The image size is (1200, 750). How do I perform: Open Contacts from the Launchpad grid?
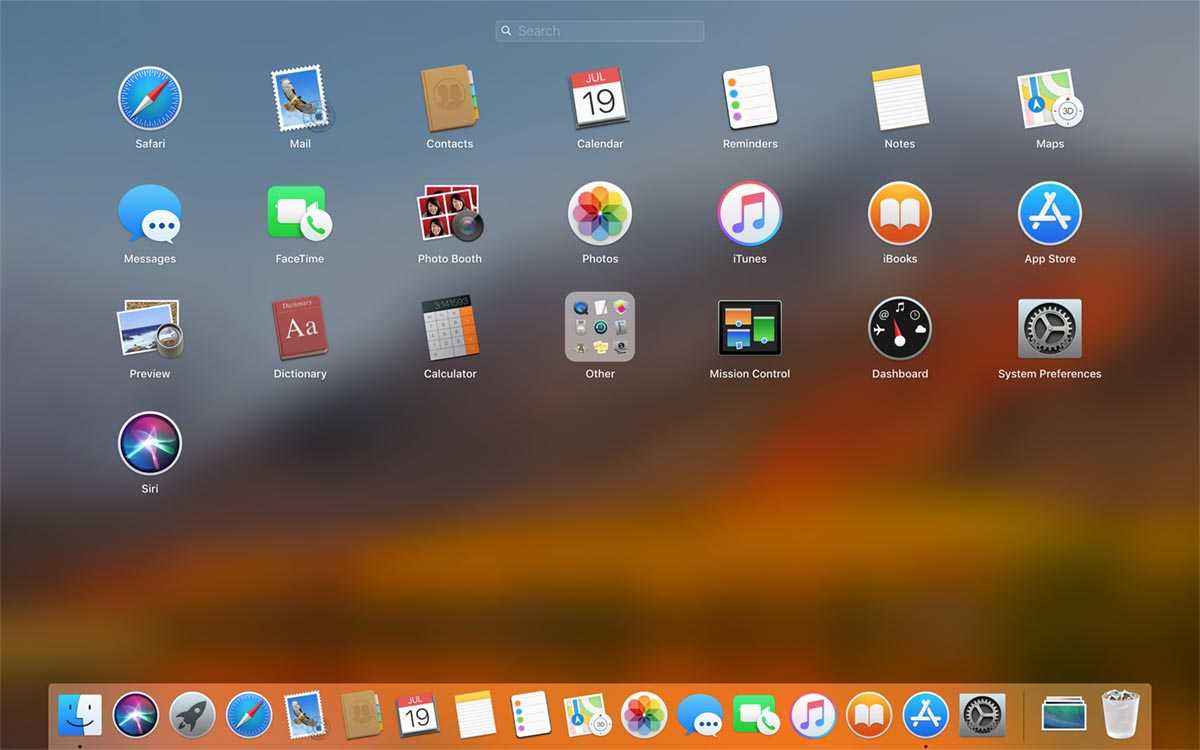(450, 98)
